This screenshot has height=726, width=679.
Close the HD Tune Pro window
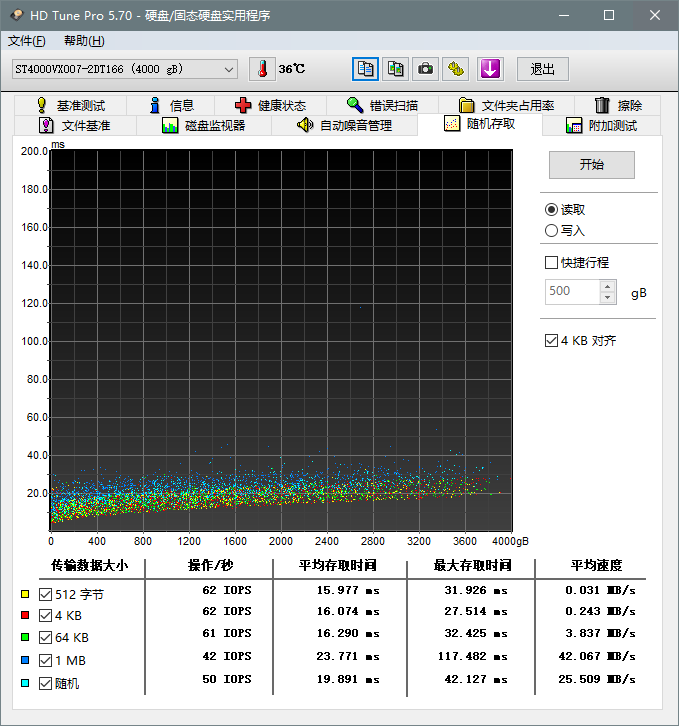(x=655, y=15)
